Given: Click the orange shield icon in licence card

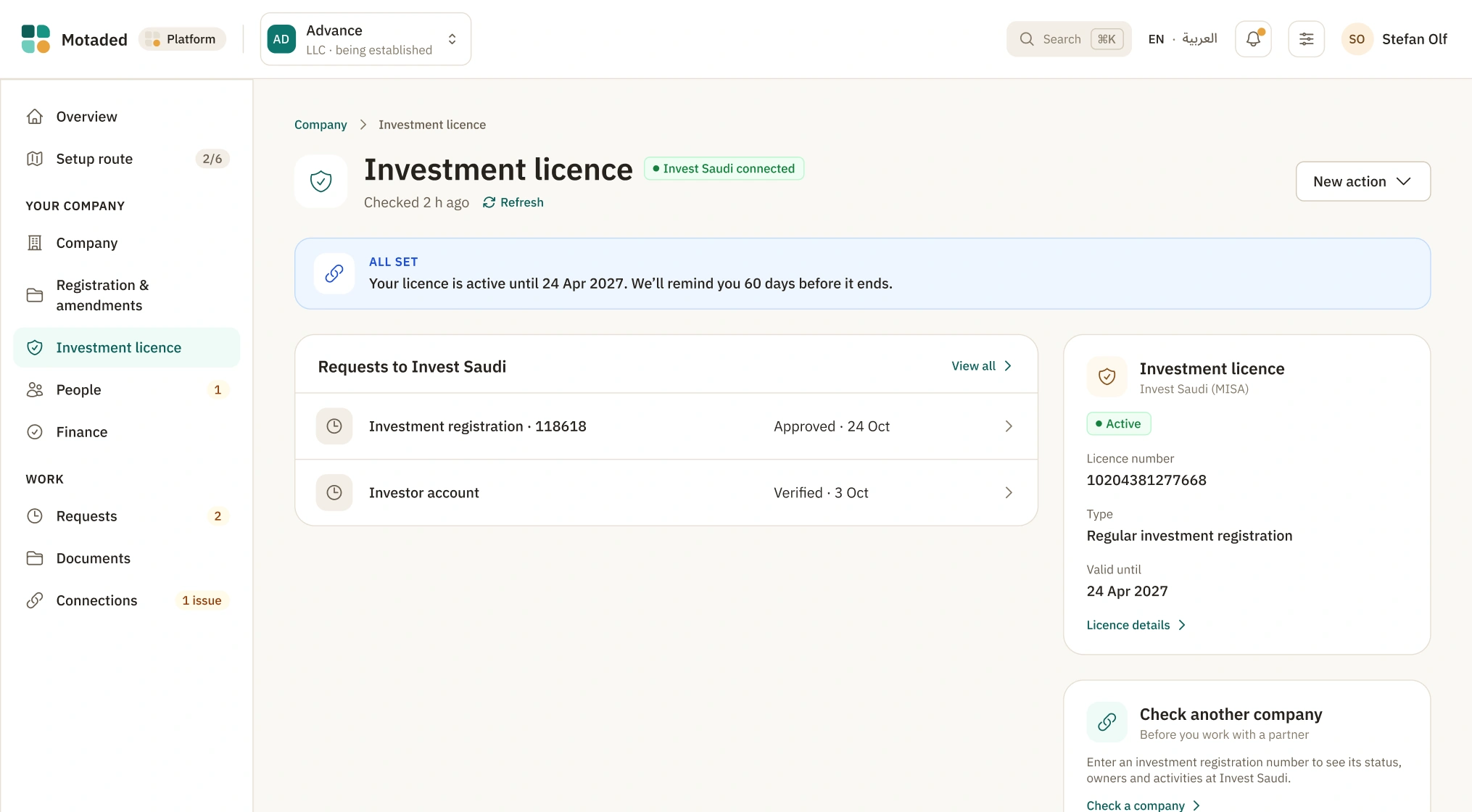Looking at the screenshot, I should pyautogui.click(x=1107, y=376).
